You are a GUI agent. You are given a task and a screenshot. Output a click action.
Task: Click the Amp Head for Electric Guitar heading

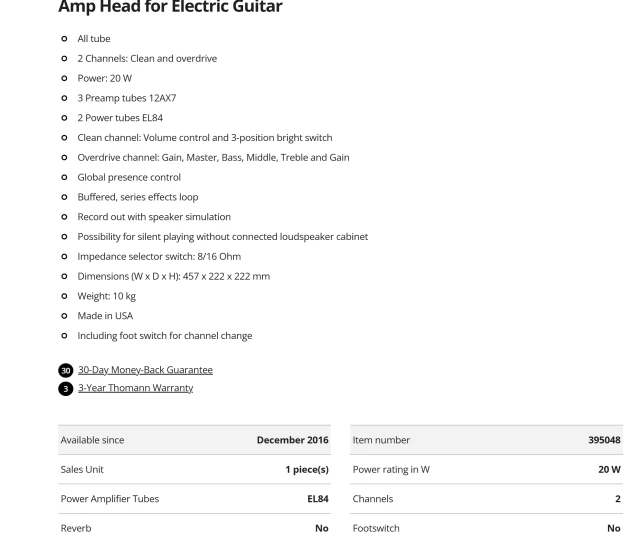(x=170, y=7)
